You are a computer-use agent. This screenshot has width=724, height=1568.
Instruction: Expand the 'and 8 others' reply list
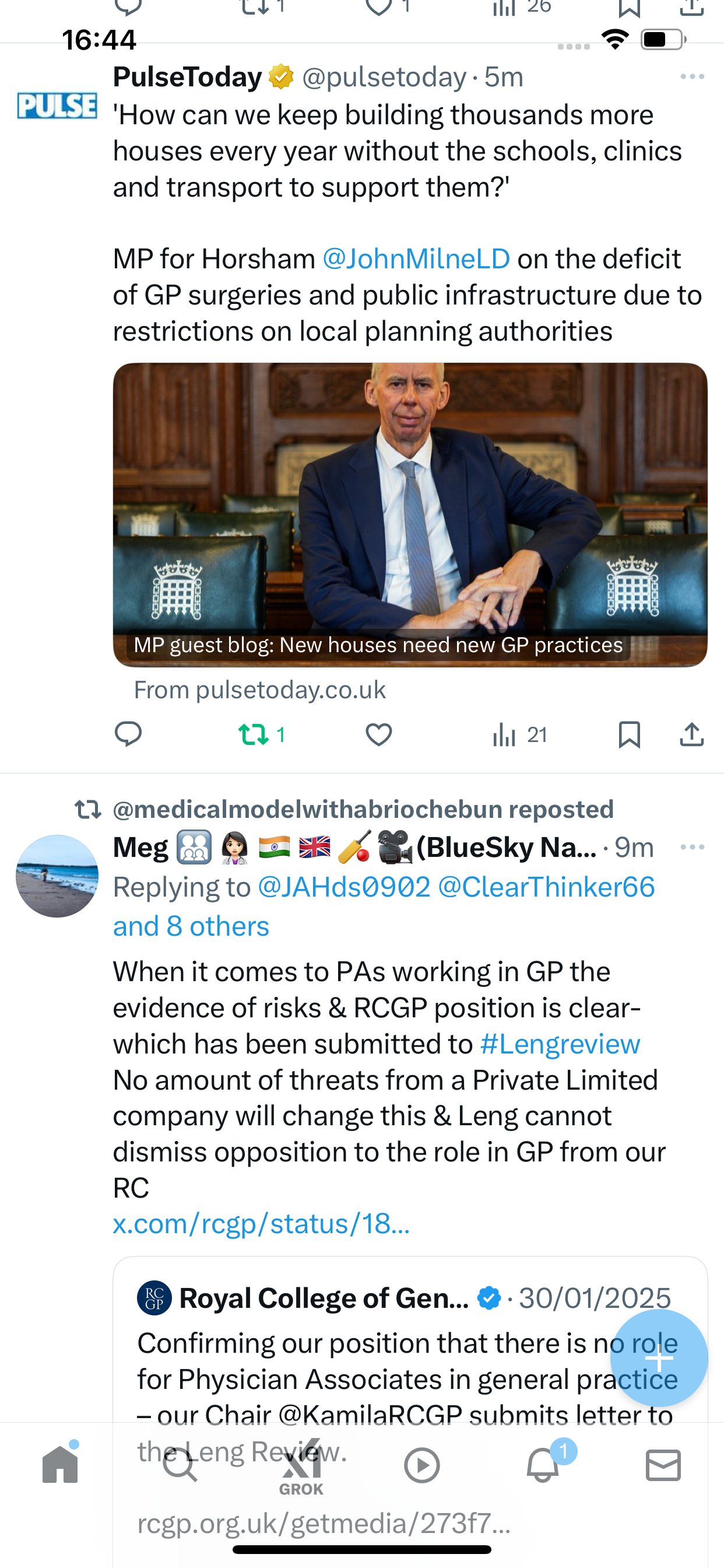click(191, 926)
